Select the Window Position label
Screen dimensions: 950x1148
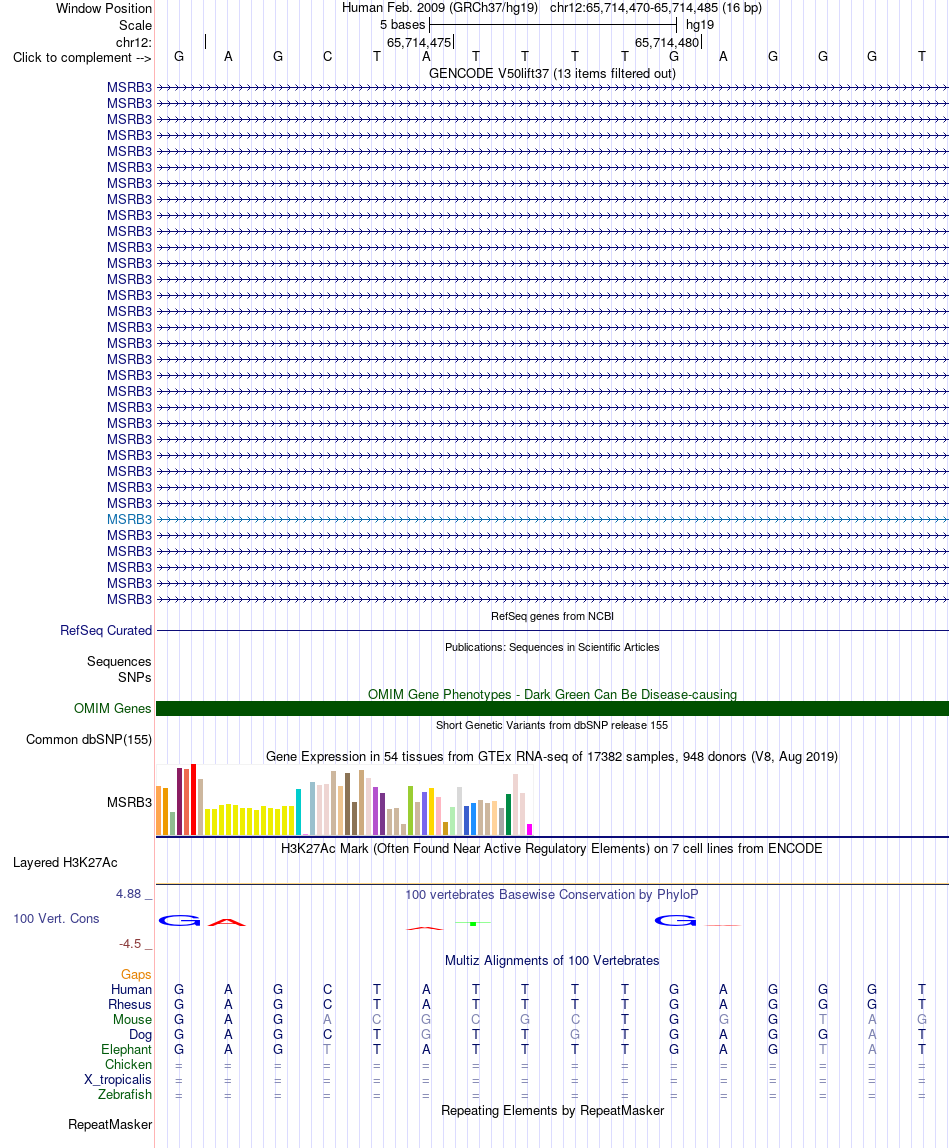(x=104, y=8)
